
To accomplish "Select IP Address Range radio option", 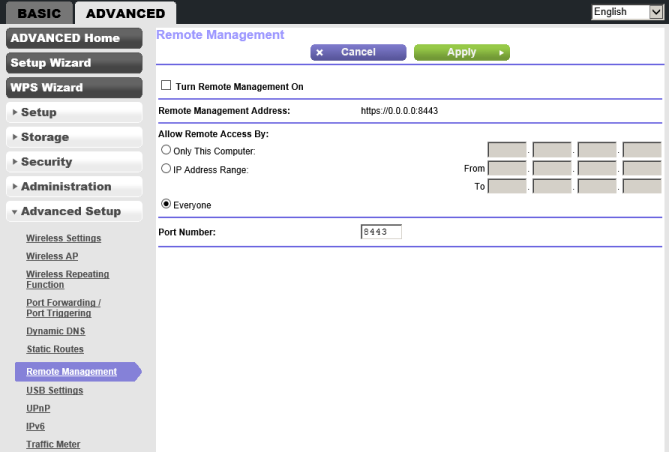I will pos(166,168).
